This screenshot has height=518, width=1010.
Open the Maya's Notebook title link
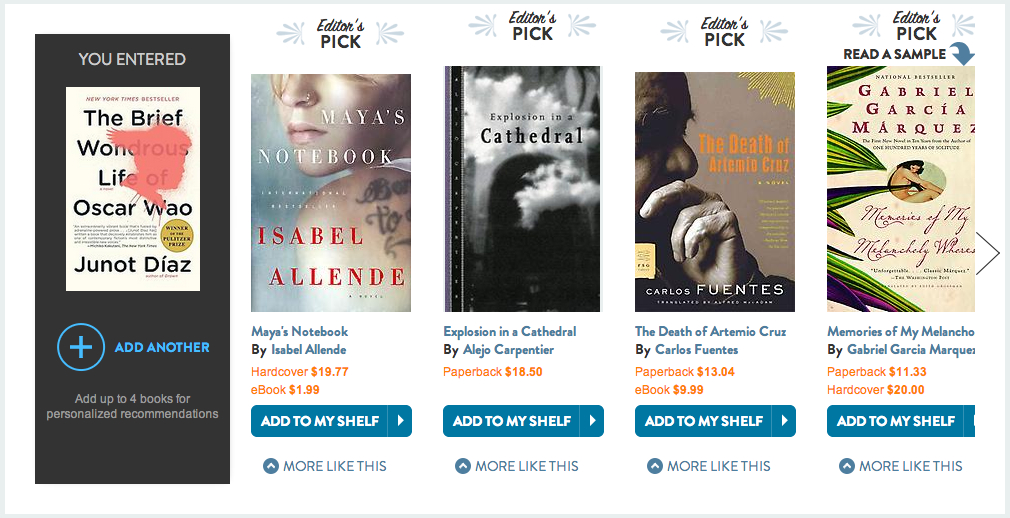click(299, 331)
